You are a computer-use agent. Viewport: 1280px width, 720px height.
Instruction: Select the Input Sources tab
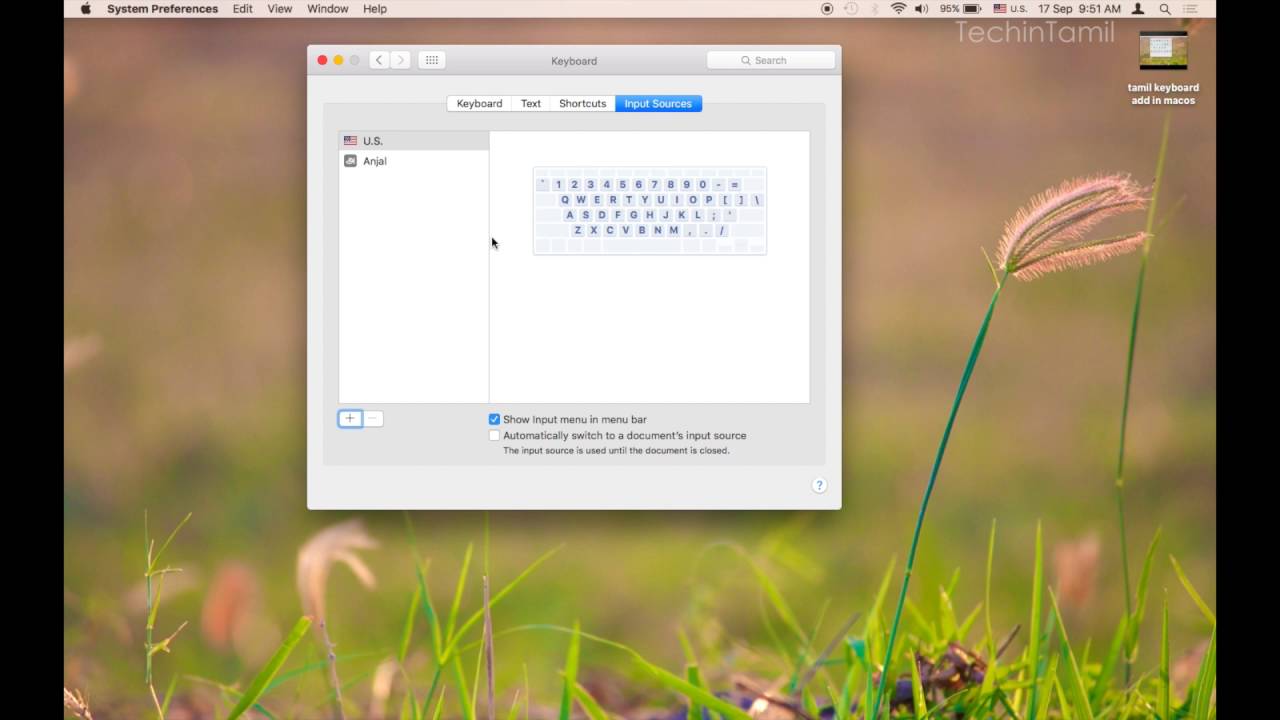point(658,103)
